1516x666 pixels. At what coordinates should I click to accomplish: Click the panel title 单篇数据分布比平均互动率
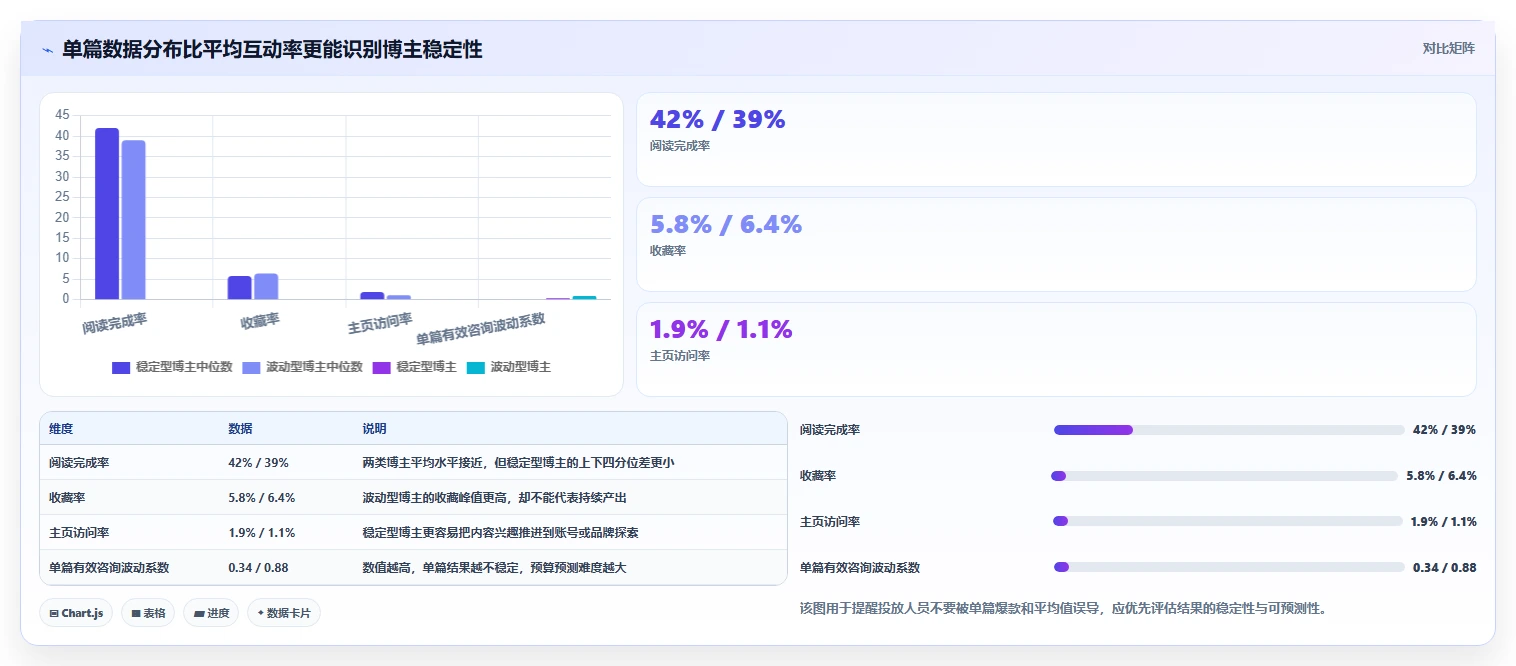272,50
